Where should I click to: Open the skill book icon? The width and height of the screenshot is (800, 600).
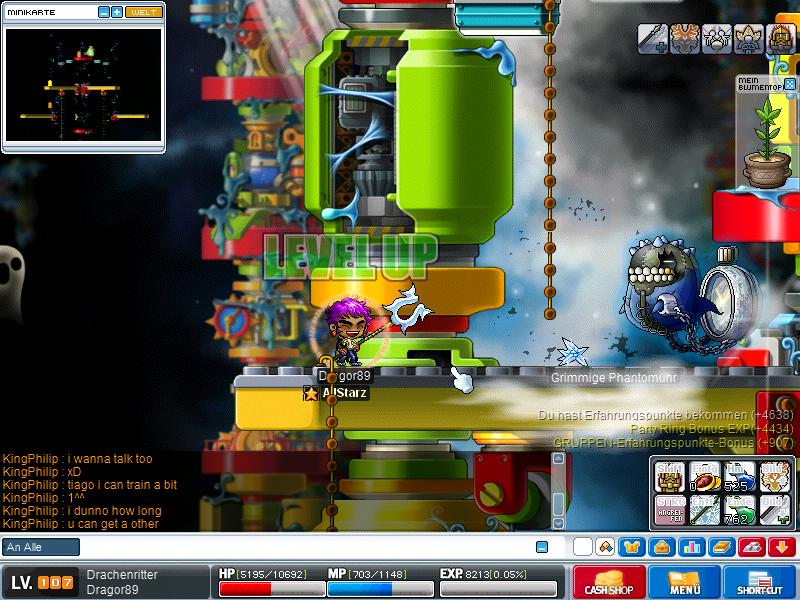pos(722,547)
